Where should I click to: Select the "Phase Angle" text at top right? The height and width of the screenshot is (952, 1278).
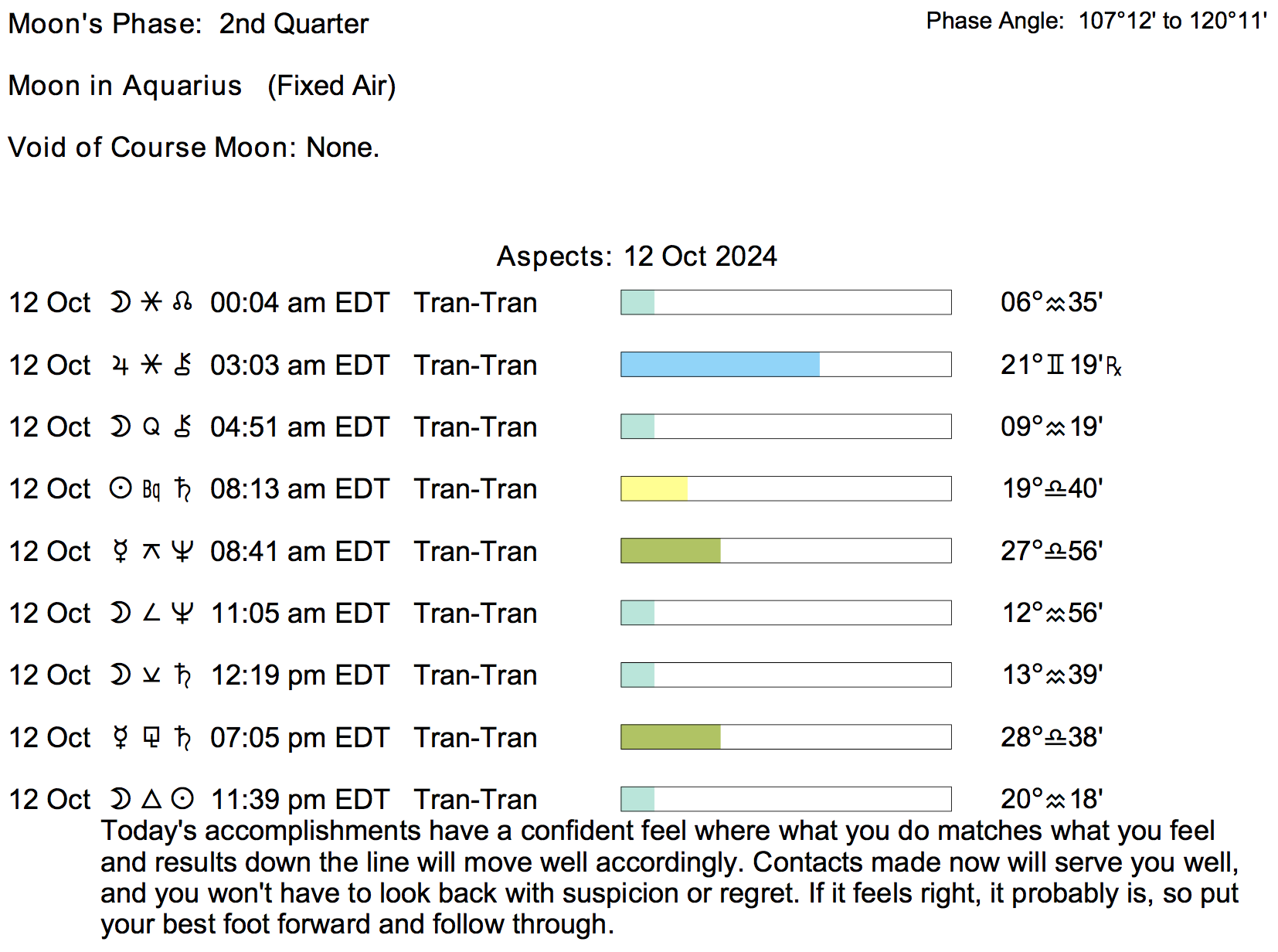pyautogui.click(x=995, y=21)
